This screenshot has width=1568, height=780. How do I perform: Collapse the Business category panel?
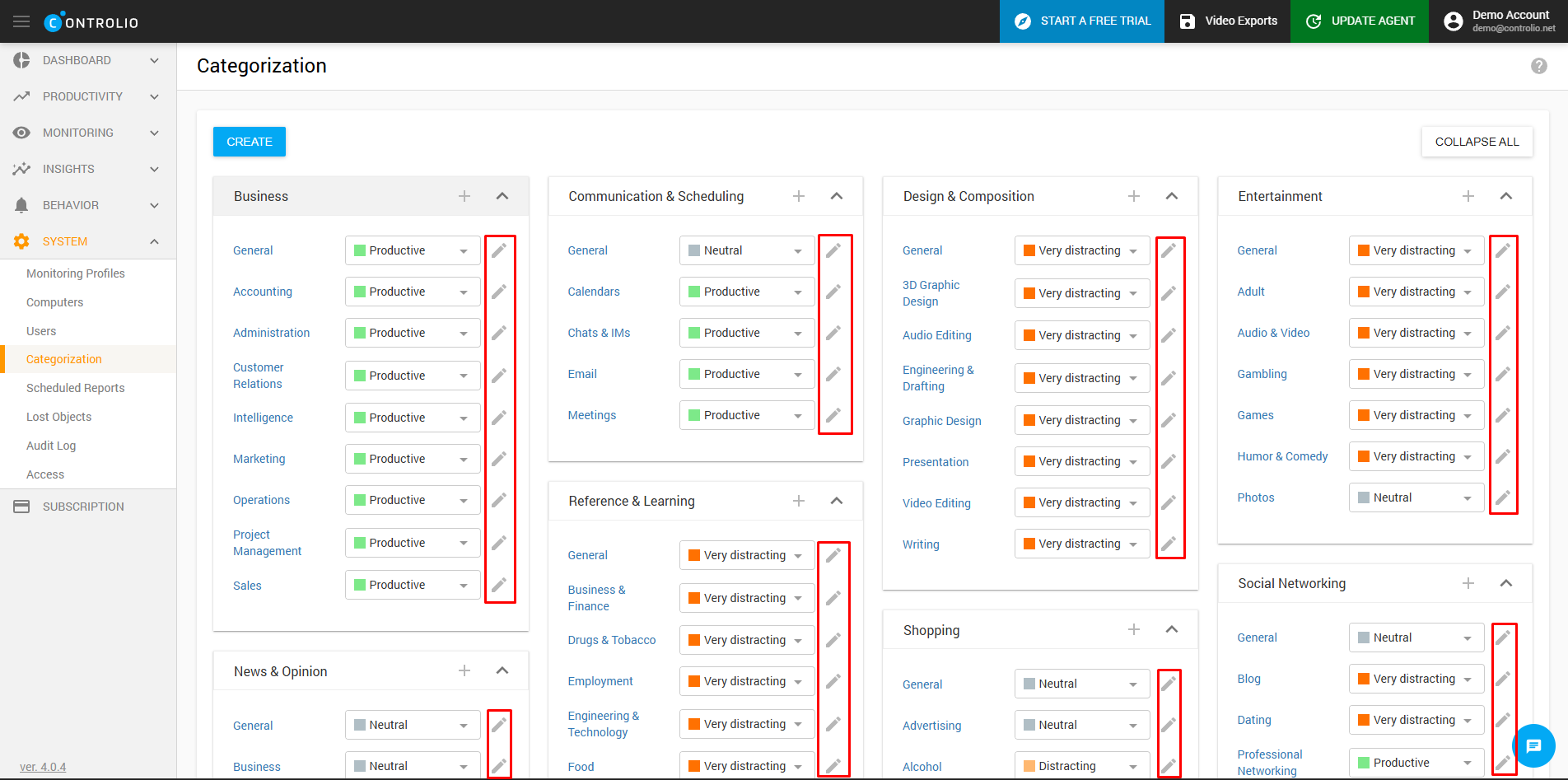[x=502, y=196]
